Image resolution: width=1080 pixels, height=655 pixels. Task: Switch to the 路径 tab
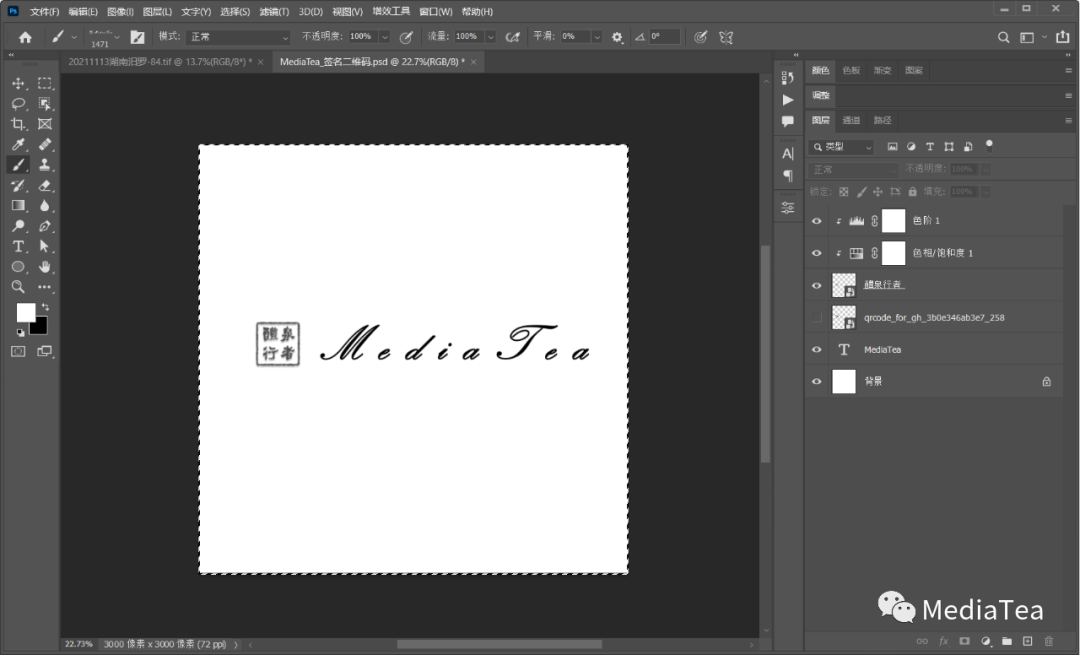point(882,121)
